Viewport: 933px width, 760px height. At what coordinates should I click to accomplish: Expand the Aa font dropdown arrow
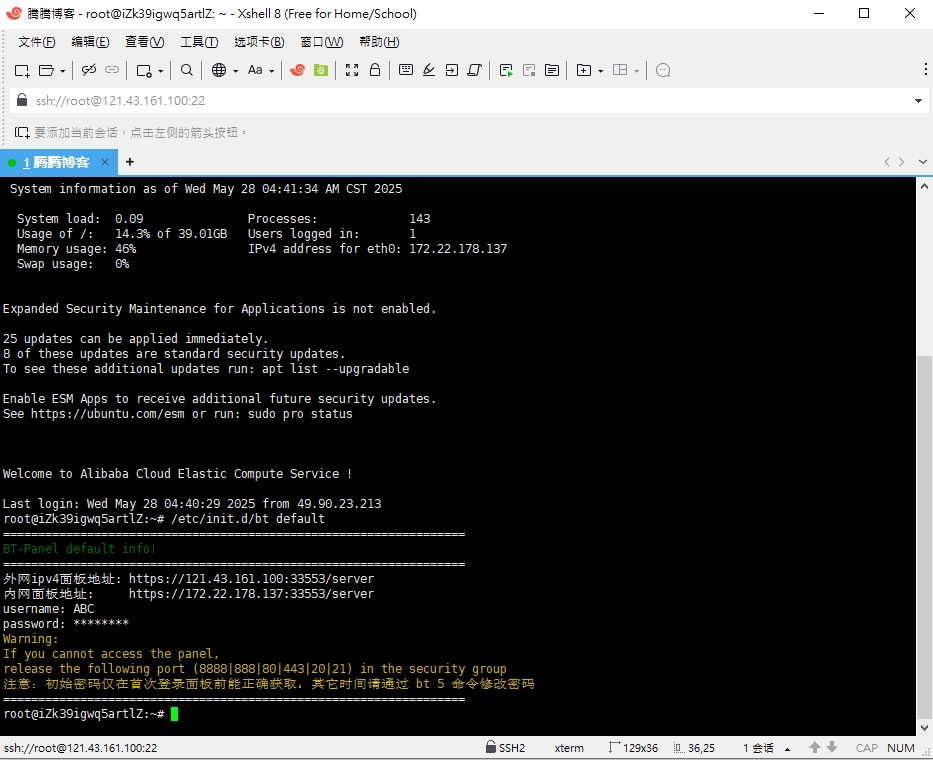271,71
